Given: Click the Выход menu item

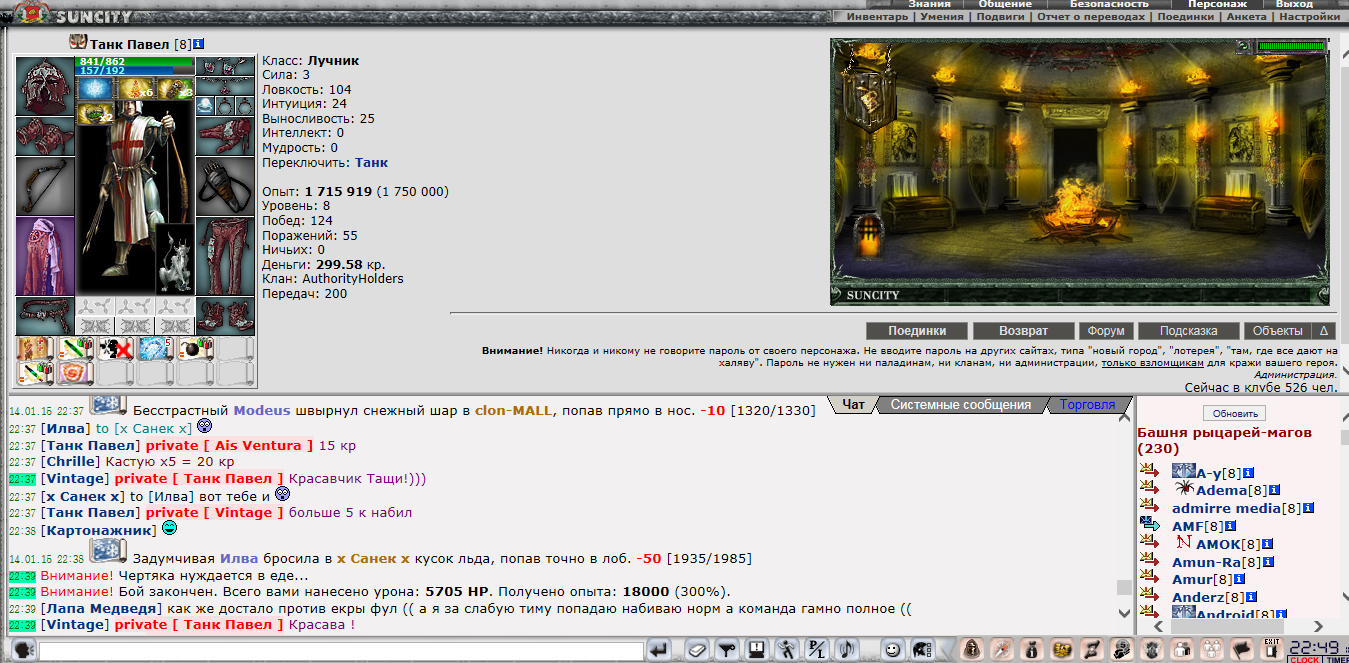Looking at the screenshot, I should pyautogui.click(x=1295, y=4).
